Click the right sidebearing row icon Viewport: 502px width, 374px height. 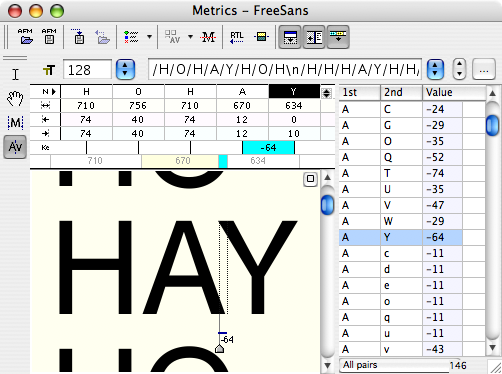(45, 134)
